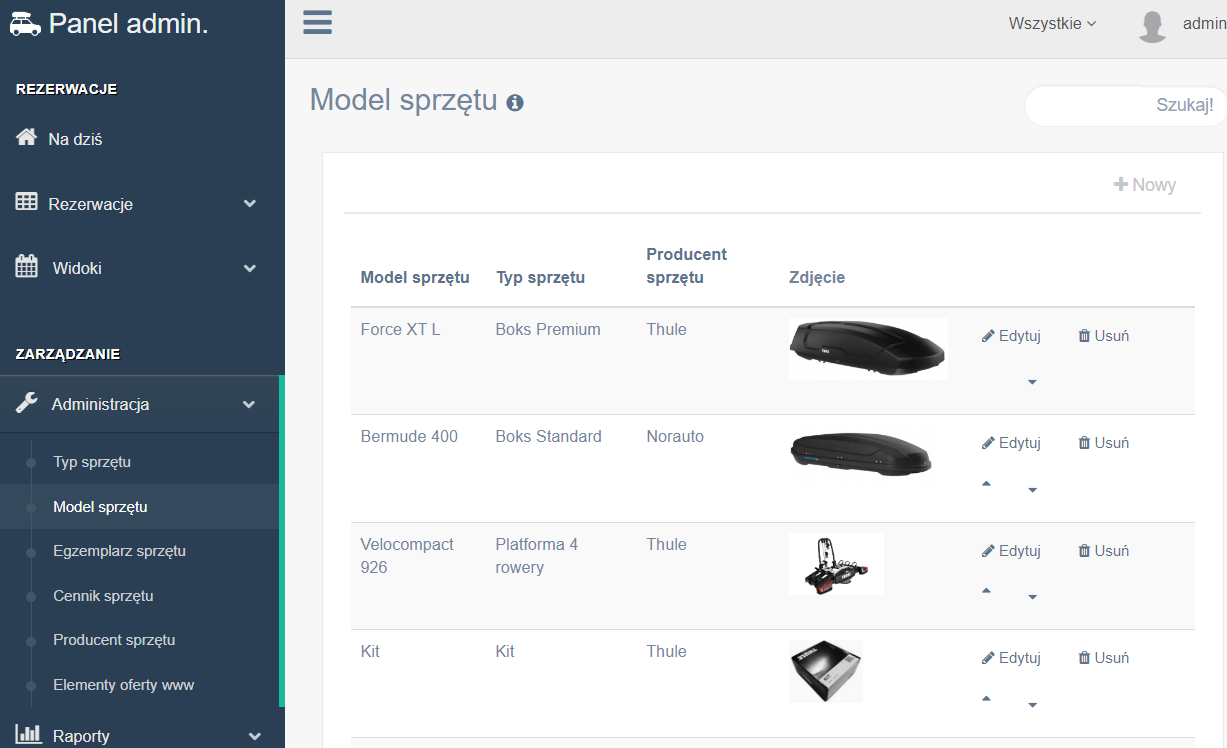Open Na dziś from the sidebar
Viewport: 1227px width, 748px height.
75,139
